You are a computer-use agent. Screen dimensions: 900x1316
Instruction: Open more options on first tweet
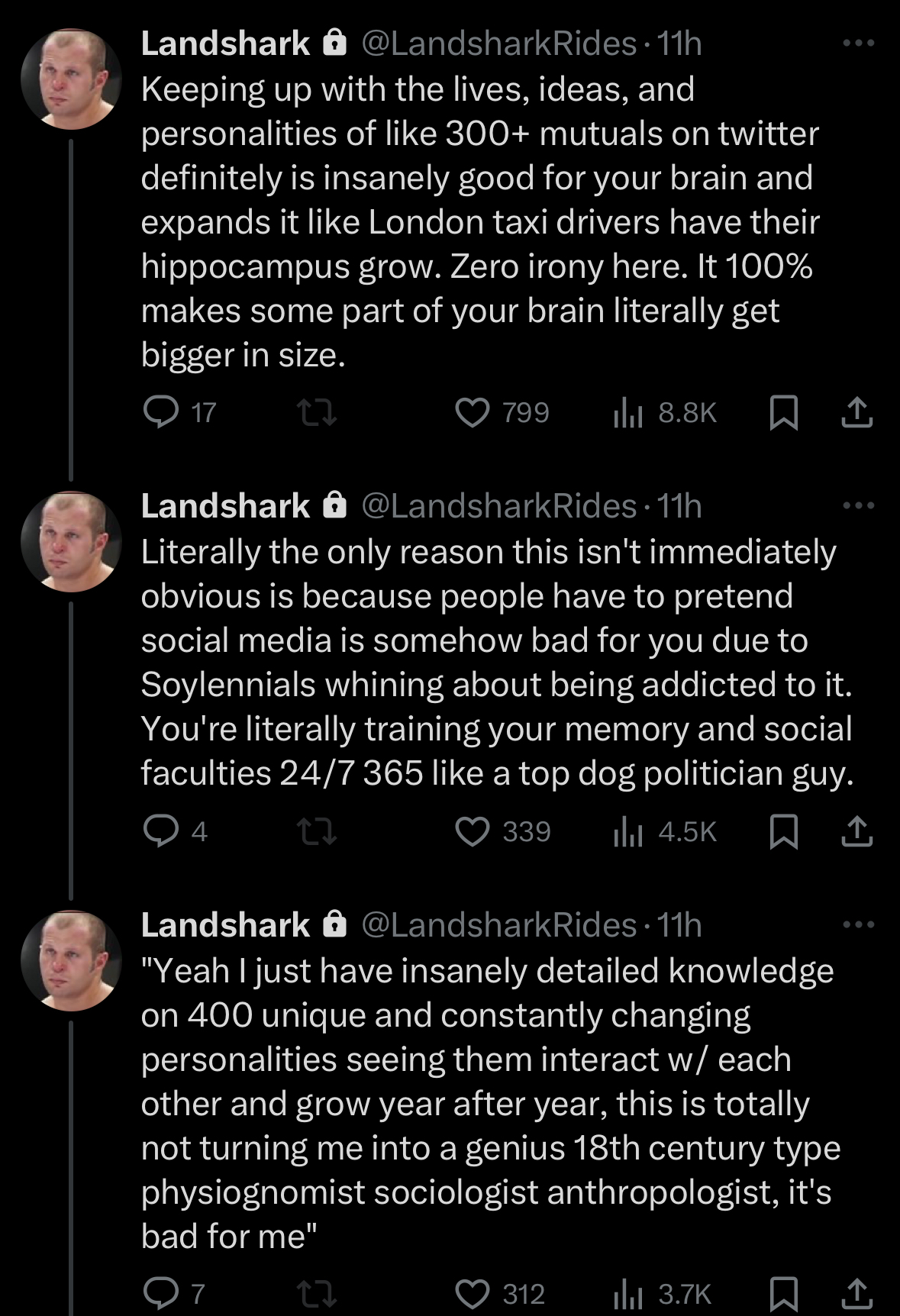tap(858, 44)
